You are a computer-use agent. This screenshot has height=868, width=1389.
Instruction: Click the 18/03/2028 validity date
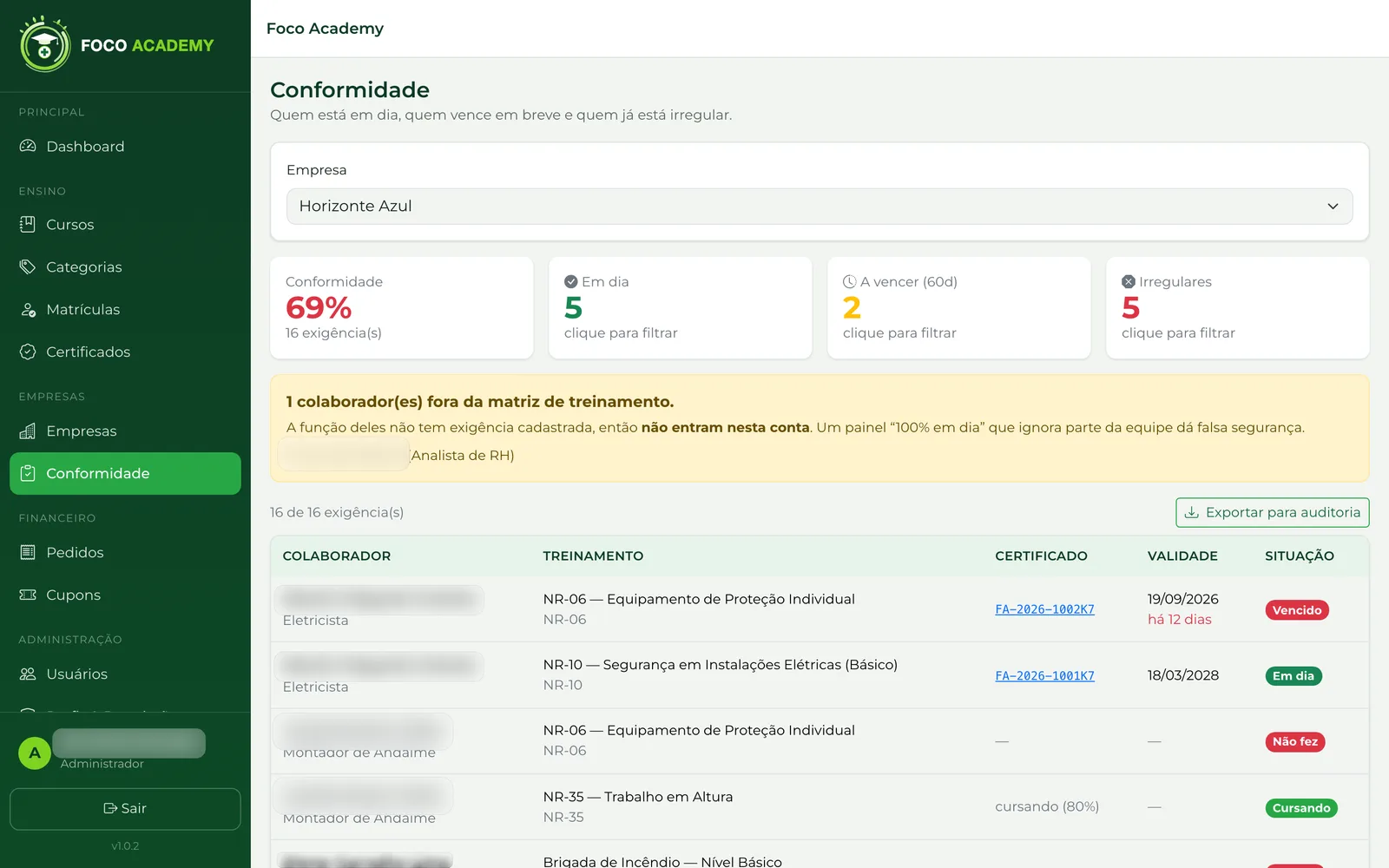click(x=1182, y=675)
